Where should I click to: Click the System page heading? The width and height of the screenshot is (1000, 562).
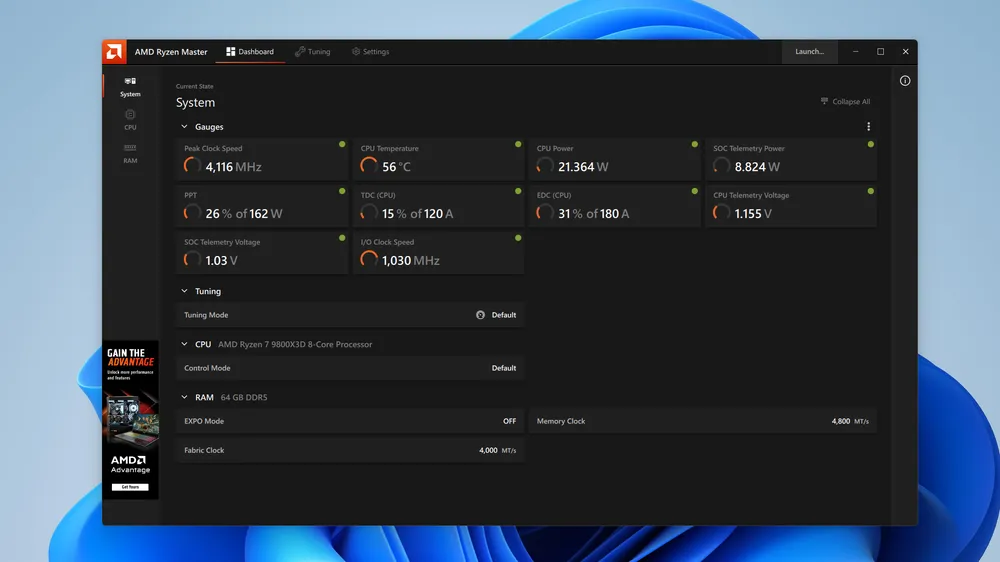(x=195, y=103)
